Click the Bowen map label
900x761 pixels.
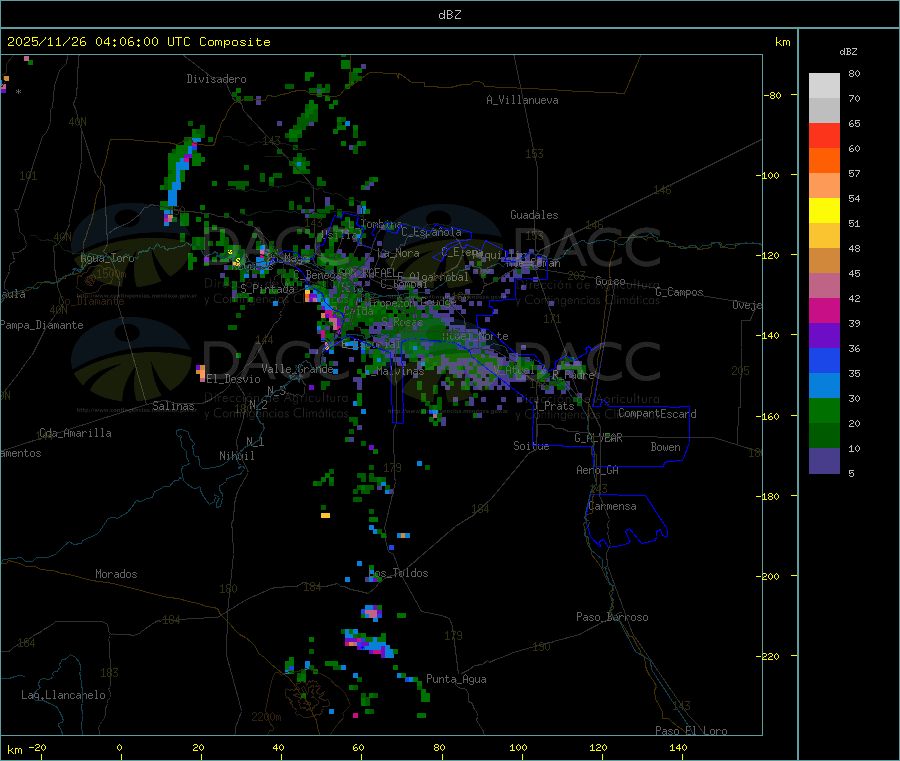pyautogui.click(x=665, y=447)
